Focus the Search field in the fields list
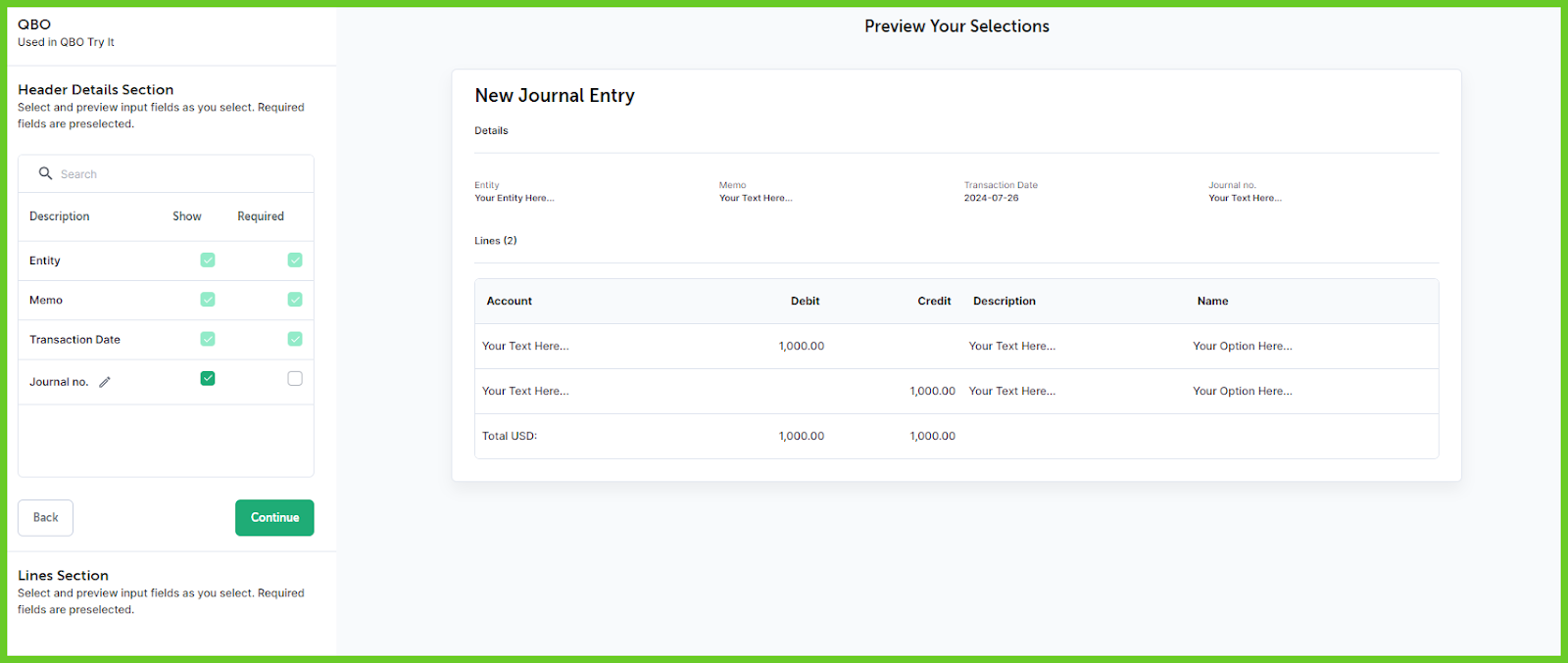 (x=176, y=174)
